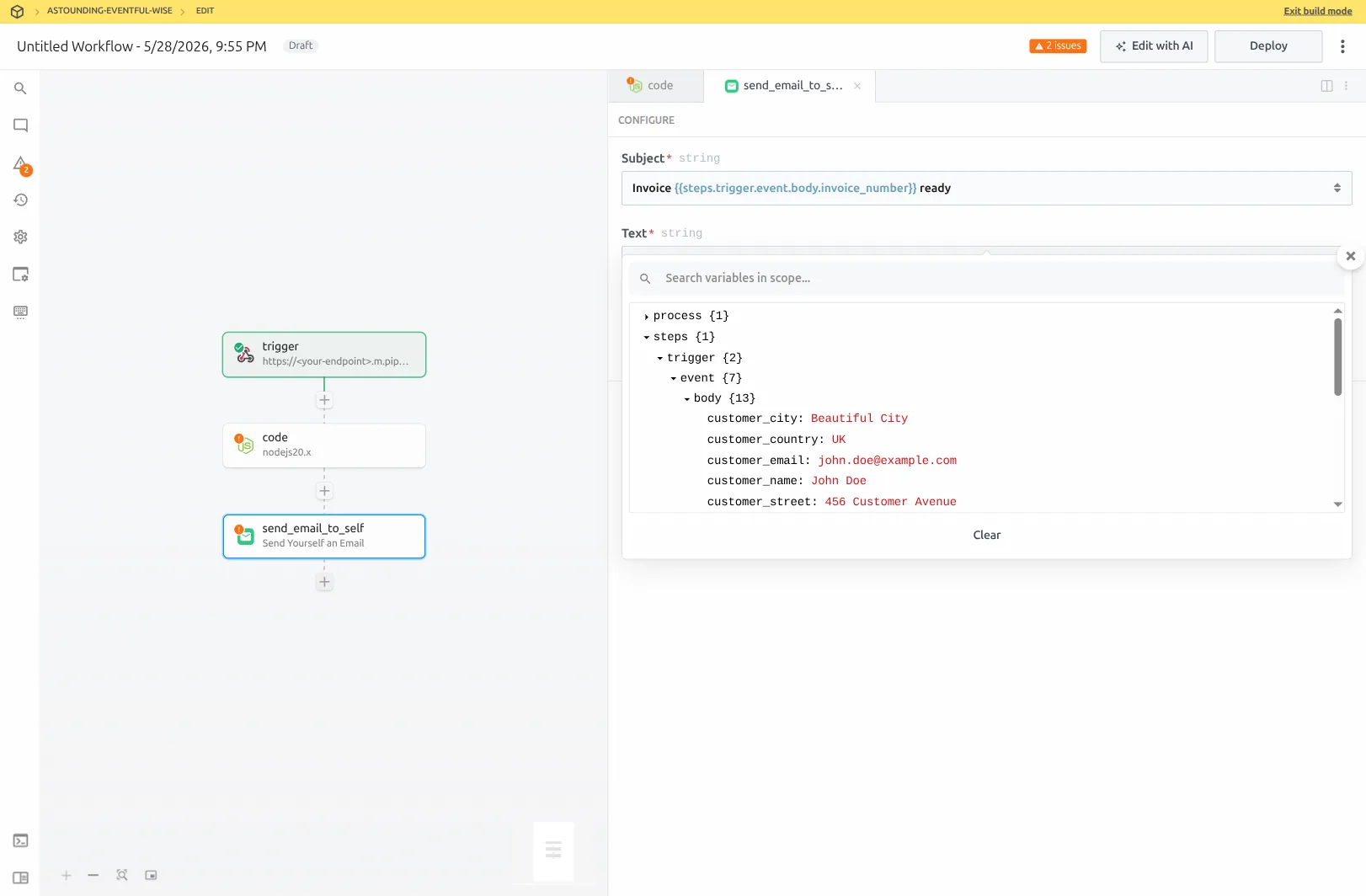Select customer_email: john.doe@example.com variable
The height and width of the screenshot is (896, 1366).
(x=832, y=461)
